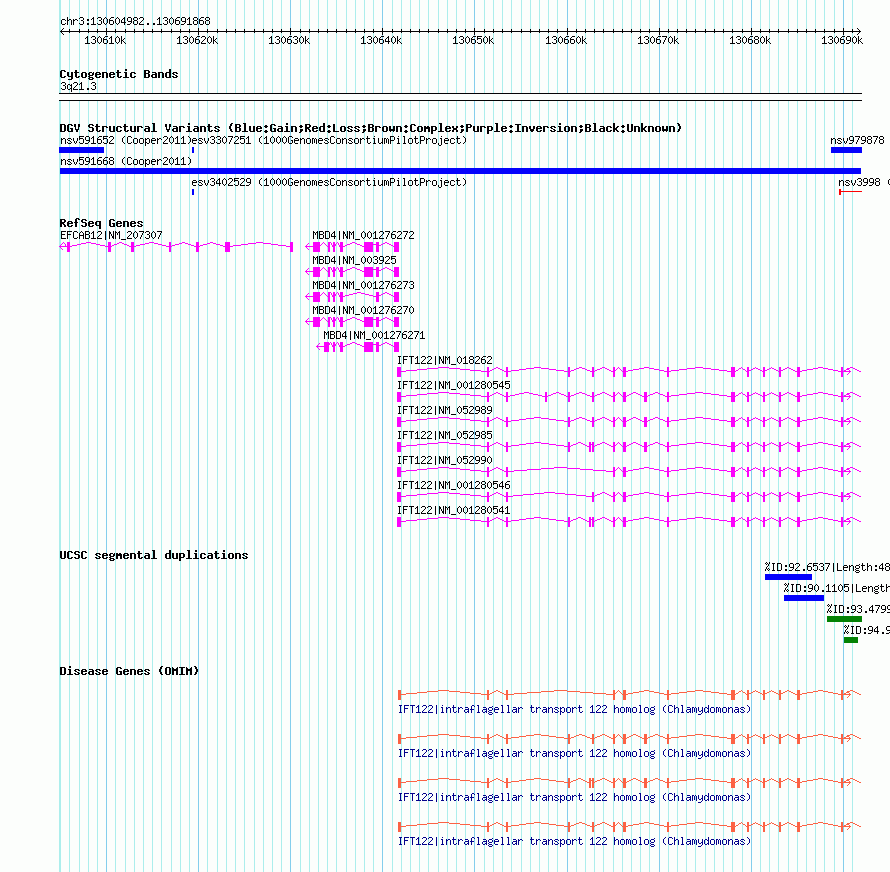Screen dimensions: 890x872
Task: Open the IFT122|NM_052989 transcript label
Action: pos(445,410)
